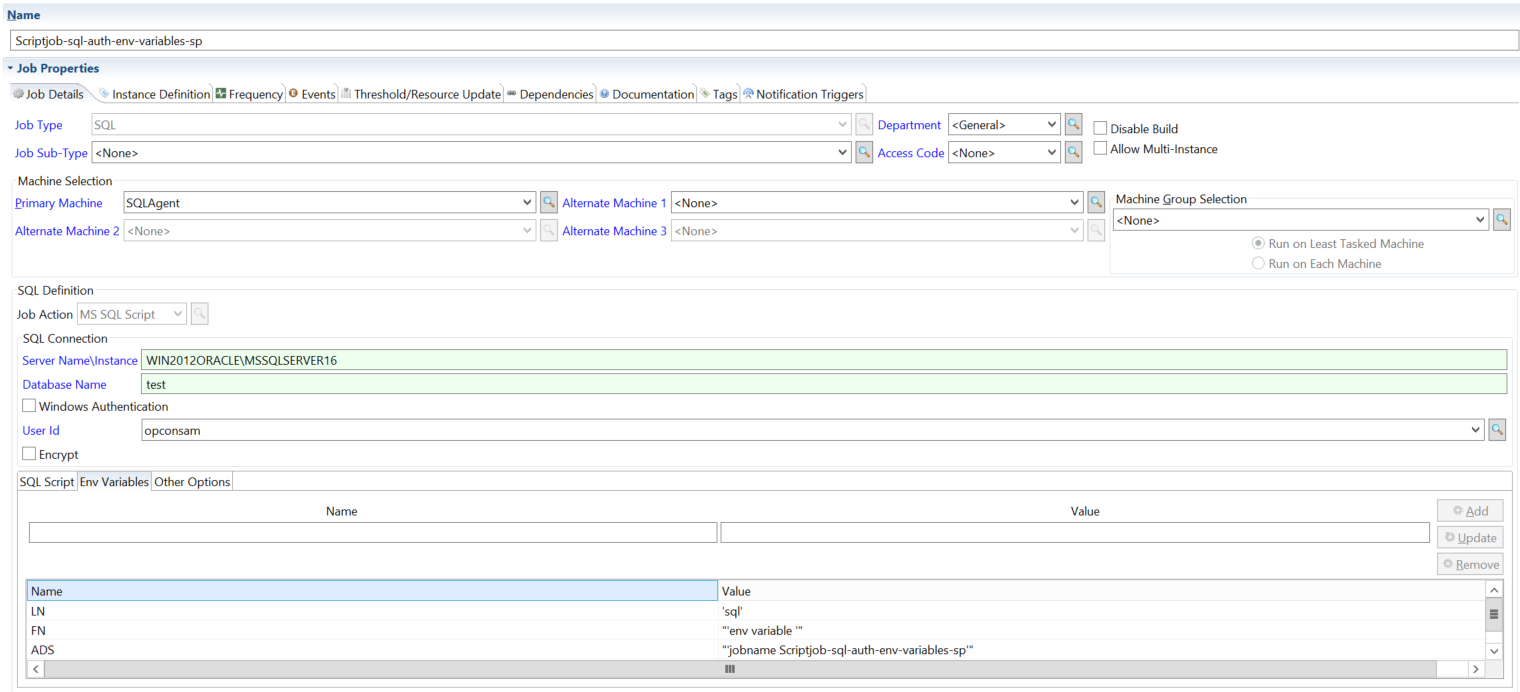Click the Access Code lookup magnifier icon
This screenshot has height=692, width=1520.
[x=1073, y=153]
